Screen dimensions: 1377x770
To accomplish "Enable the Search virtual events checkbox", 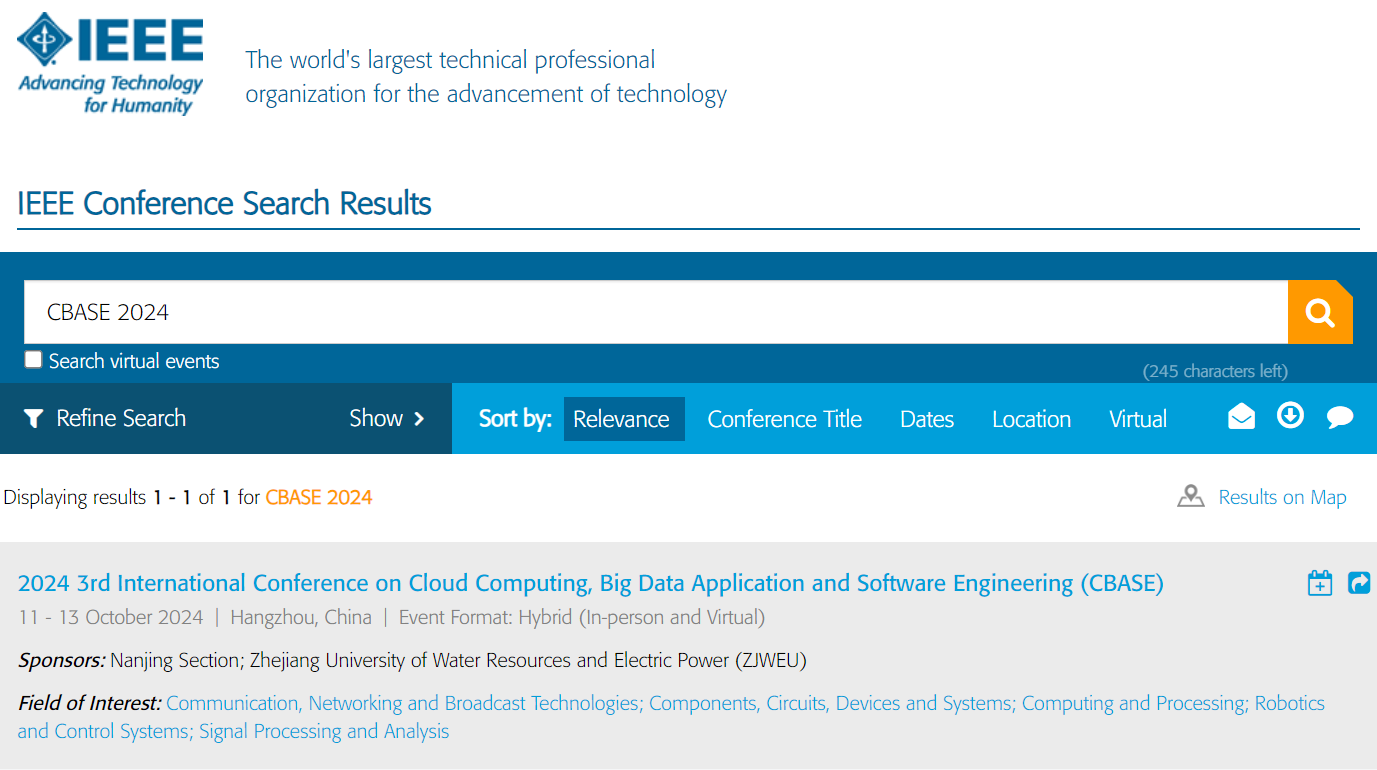I will (34, 360).
